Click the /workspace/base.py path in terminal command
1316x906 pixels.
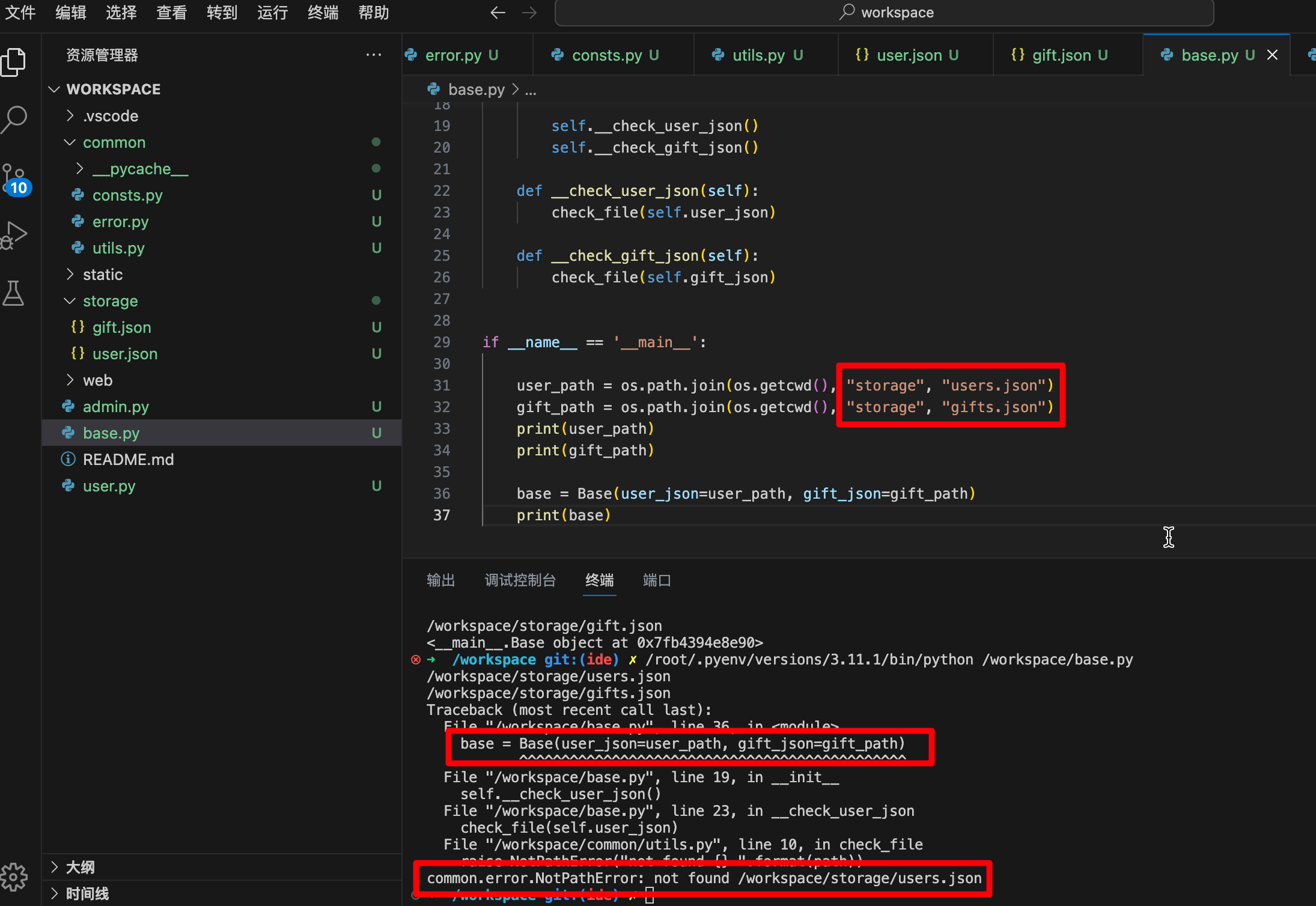pyautogui.click(x=1058, y=659)
